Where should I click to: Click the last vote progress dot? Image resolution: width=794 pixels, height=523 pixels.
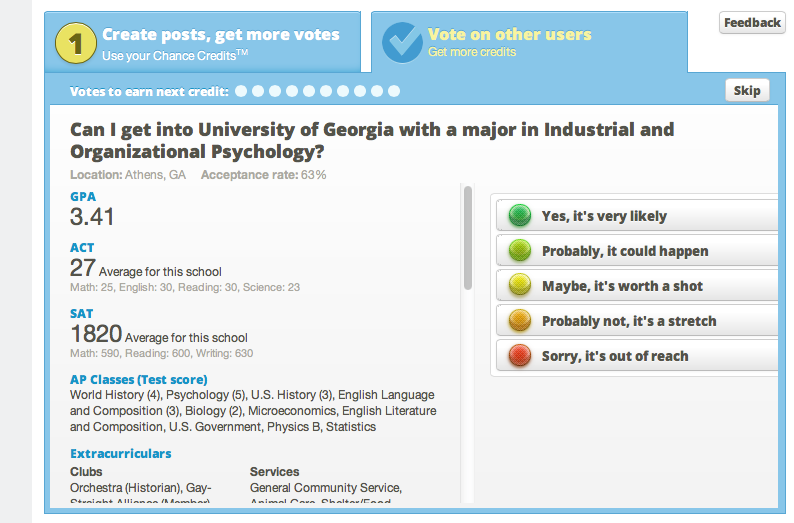[394, 91]
